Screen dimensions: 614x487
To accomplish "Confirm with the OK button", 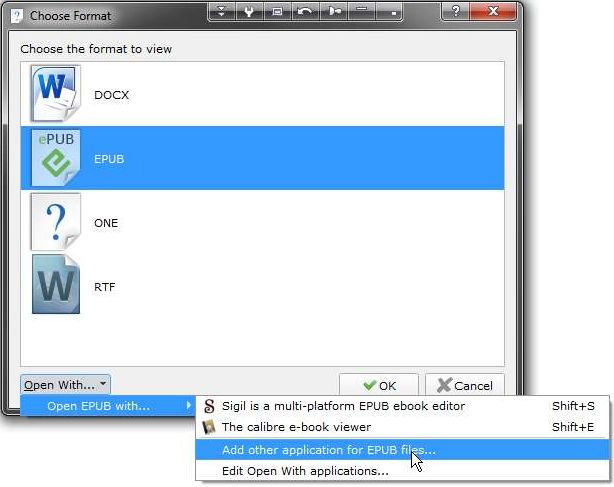I will coord(379,386).
